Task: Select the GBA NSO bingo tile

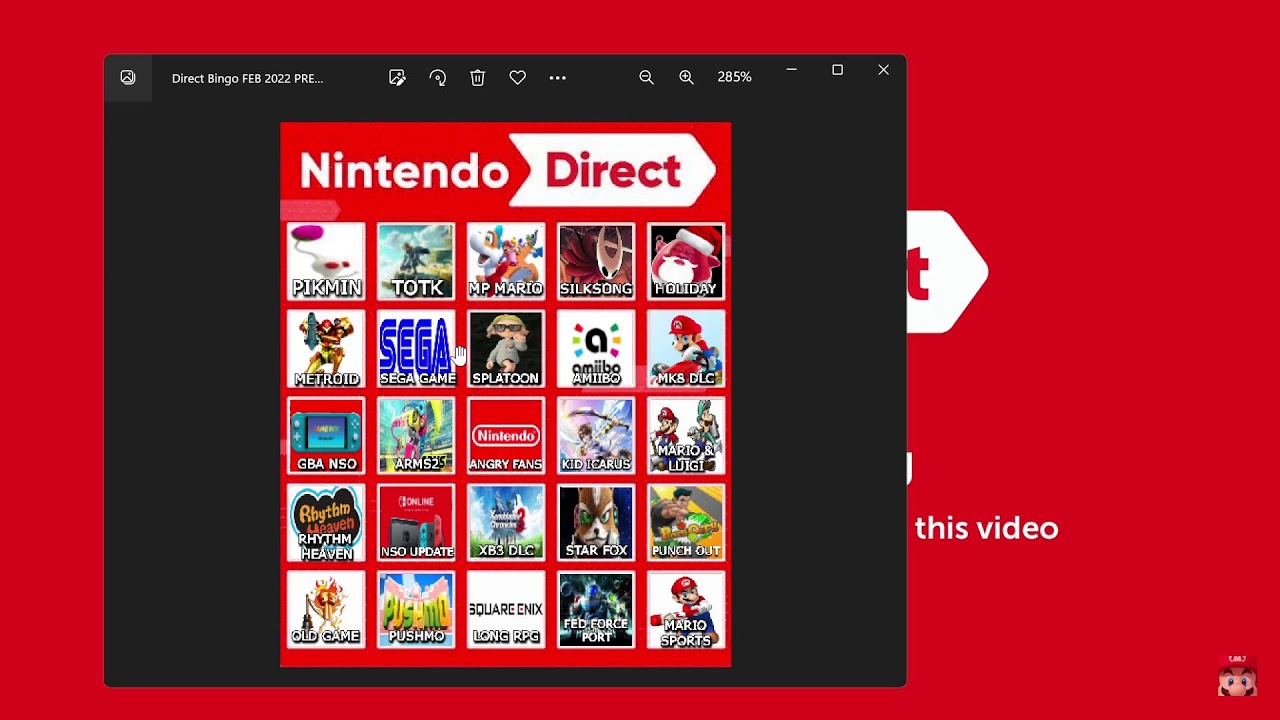Action: 326,436
